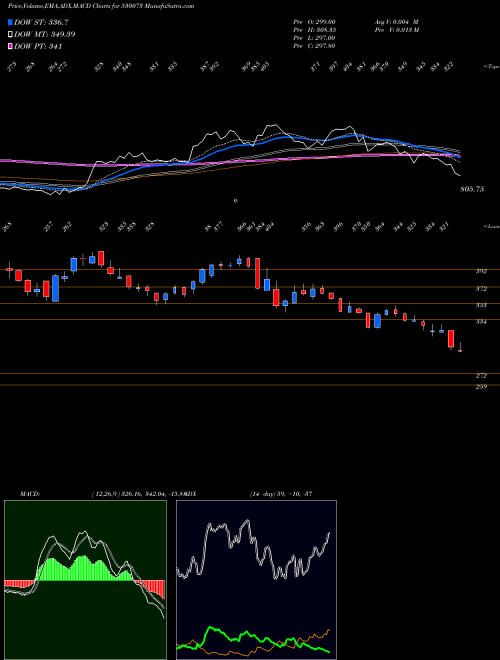Click the 334 price level label
500x660 pixels.
pyautogui.click(x=481, y=322)
